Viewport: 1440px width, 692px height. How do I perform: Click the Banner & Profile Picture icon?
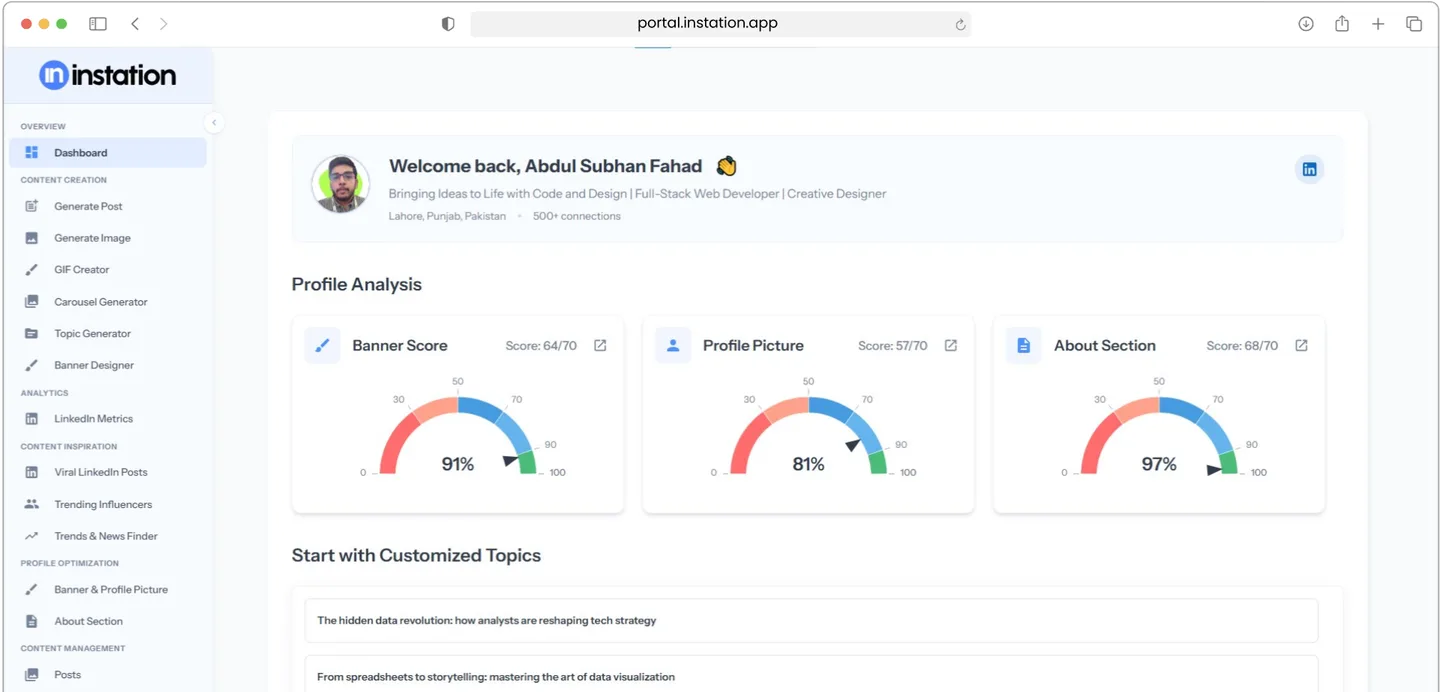pyautogui.click(x=32, y=590)
